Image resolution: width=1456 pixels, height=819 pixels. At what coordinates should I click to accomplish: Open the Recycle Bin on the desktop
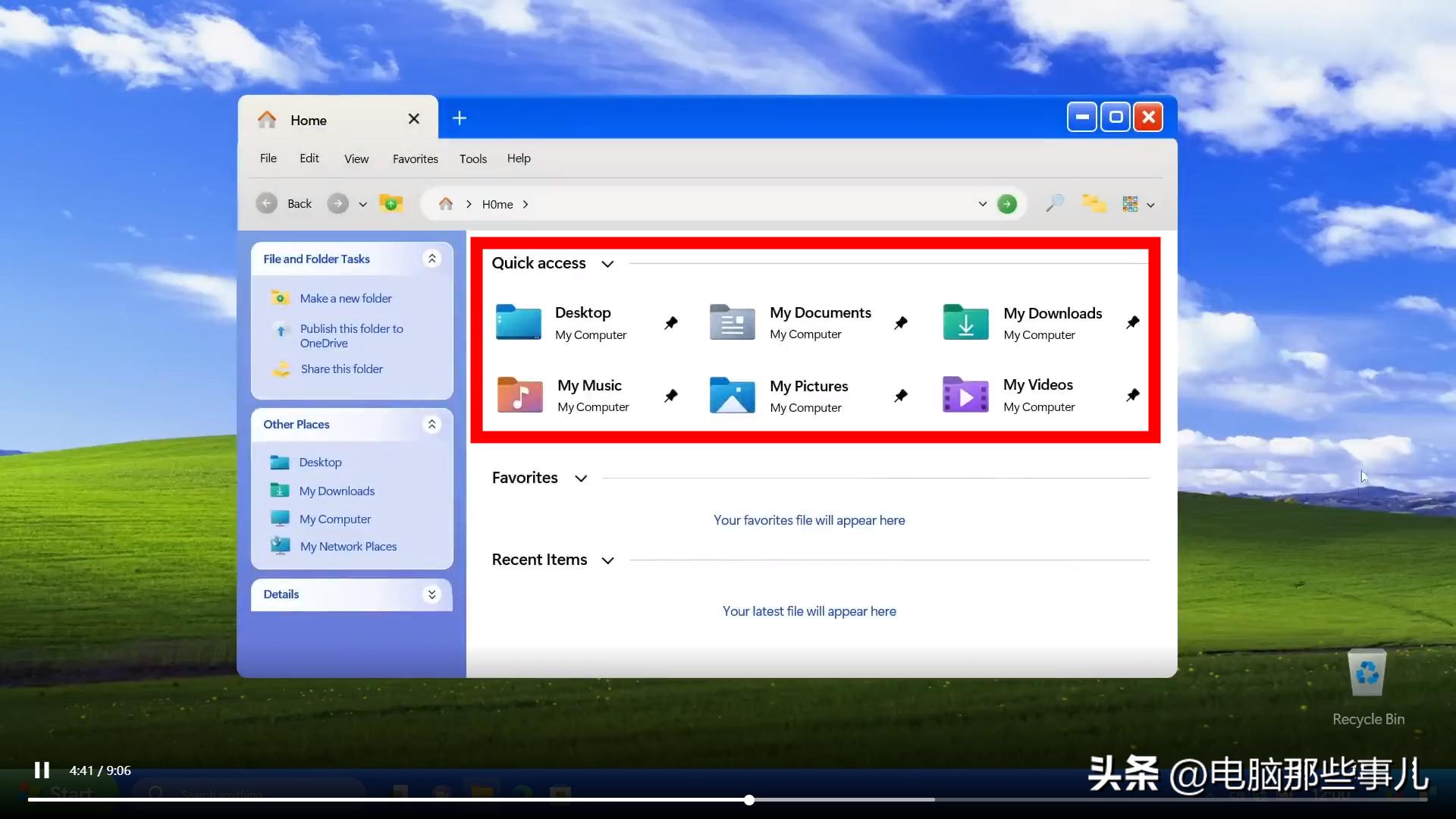[x=1367, y=673]
